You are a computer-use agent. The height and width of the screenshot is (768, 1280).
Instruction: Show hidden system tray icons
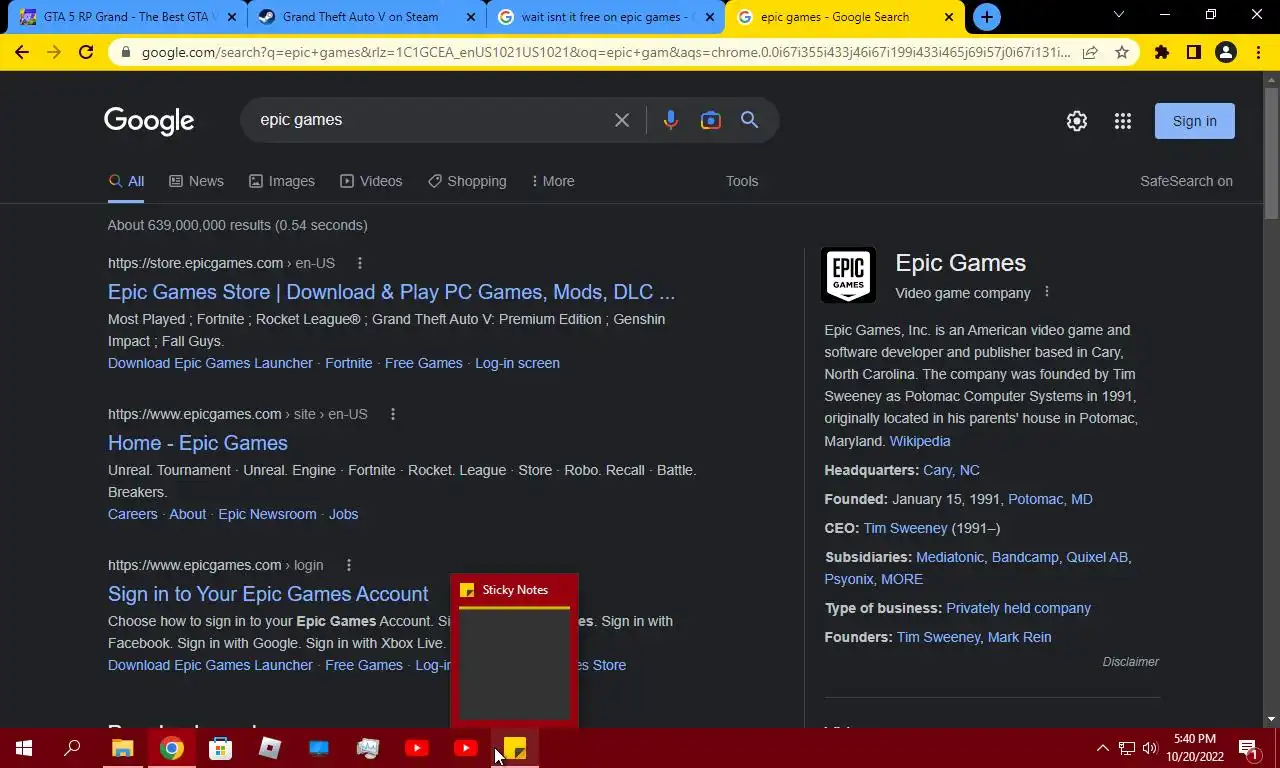pyautogui.click(x=1103, y=748)
